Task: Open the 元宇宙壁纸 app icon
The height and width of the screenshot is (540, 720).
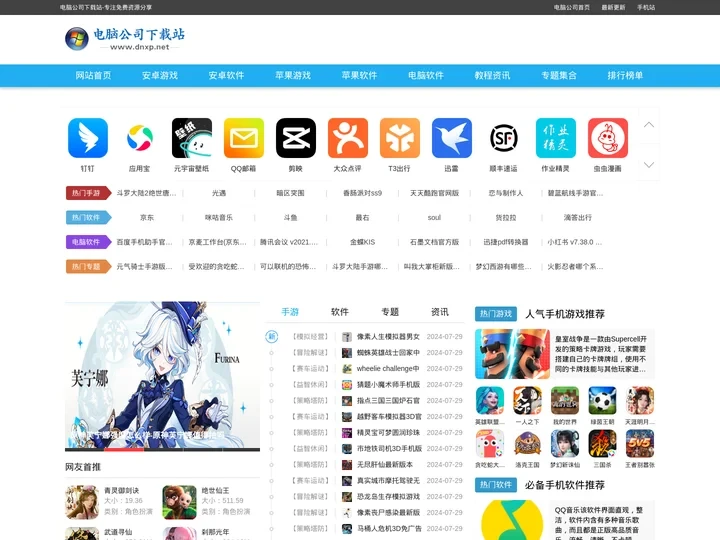Action: 191,138
